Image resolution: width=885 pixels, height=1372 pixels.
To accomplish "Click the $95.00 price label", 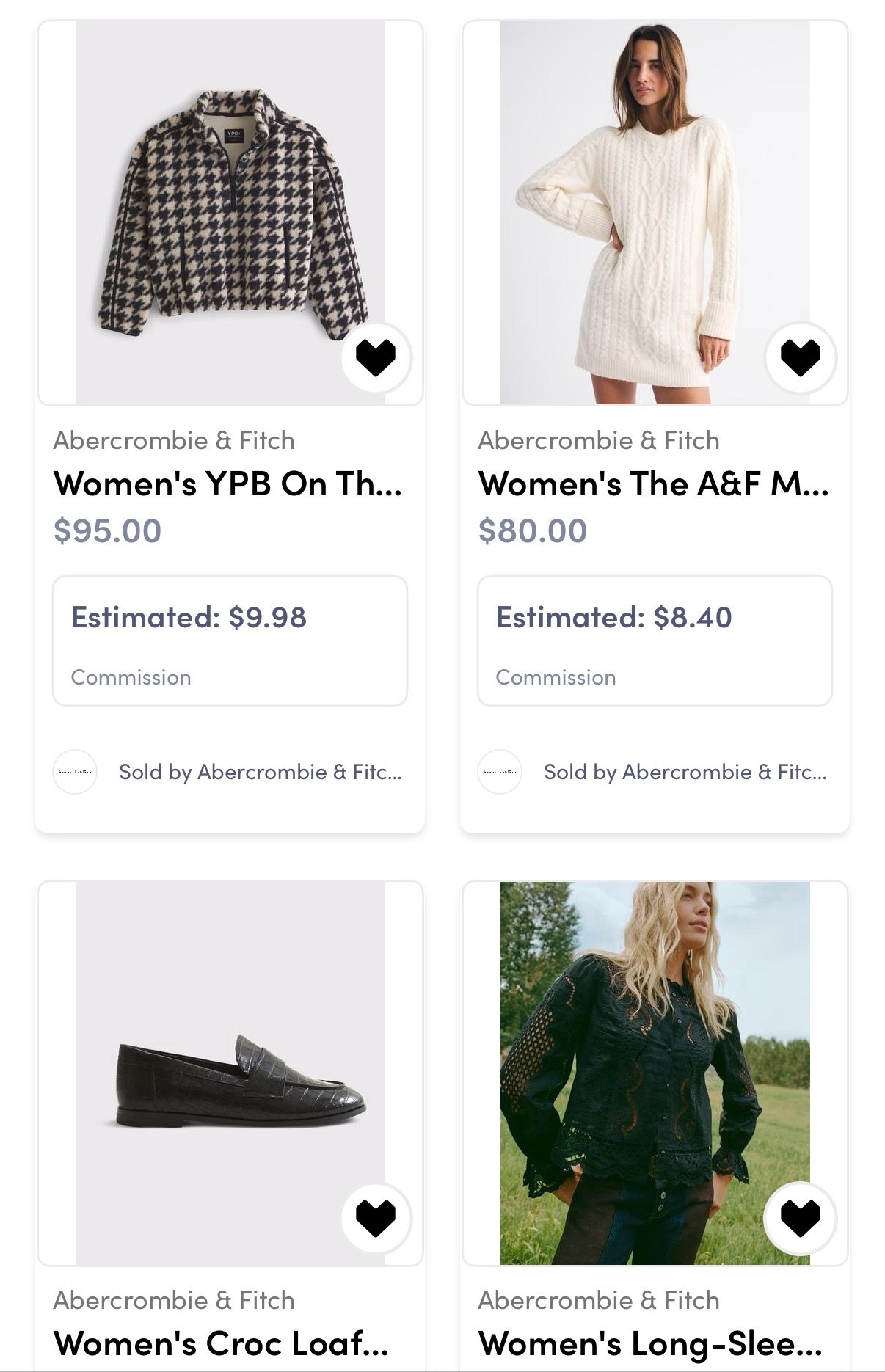I will (107, 531).
